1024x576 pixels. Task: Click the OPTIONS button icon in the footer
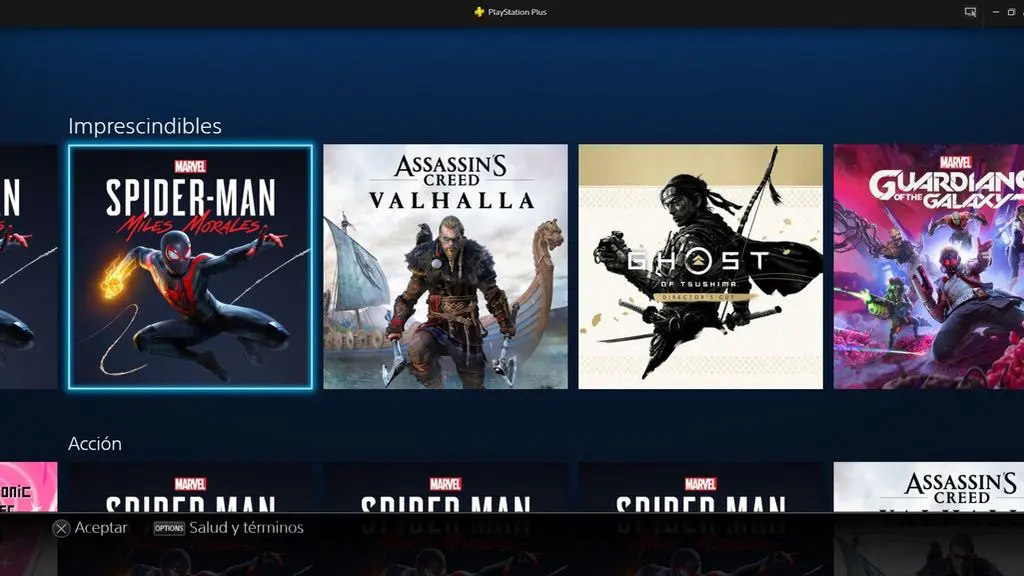tap(169, 528)
